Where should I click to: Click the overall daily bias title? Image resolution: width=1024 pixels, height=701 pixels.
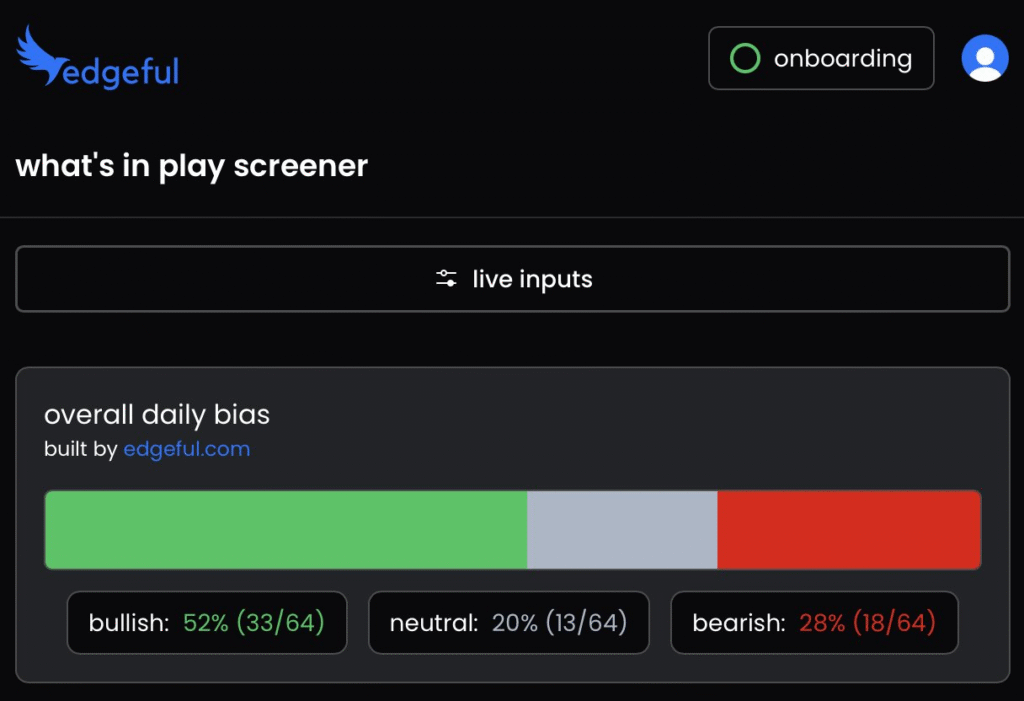tap(157, 414)
